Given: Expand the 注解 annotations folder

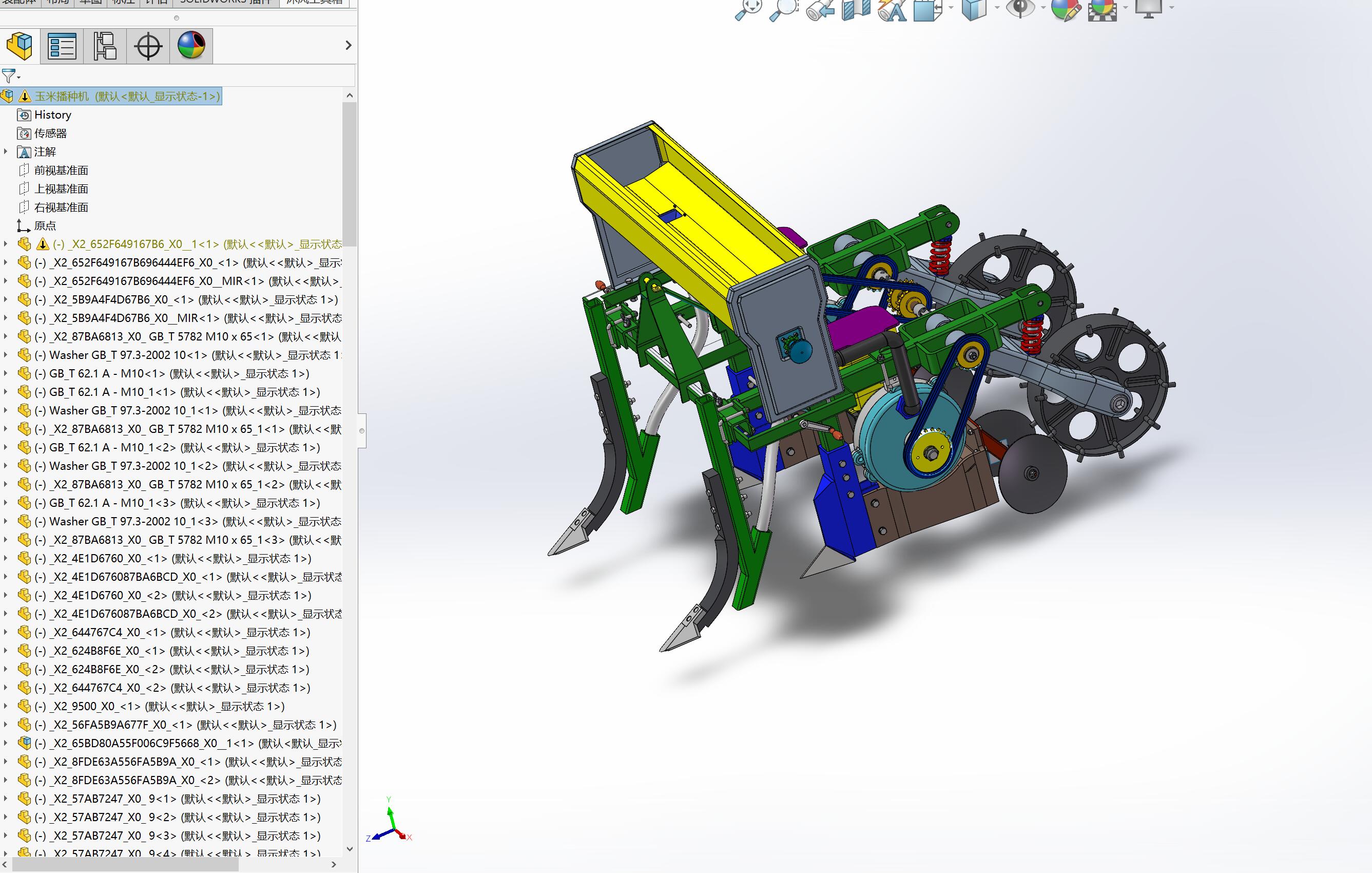Looking at the screenshot, I should (6, 151).
